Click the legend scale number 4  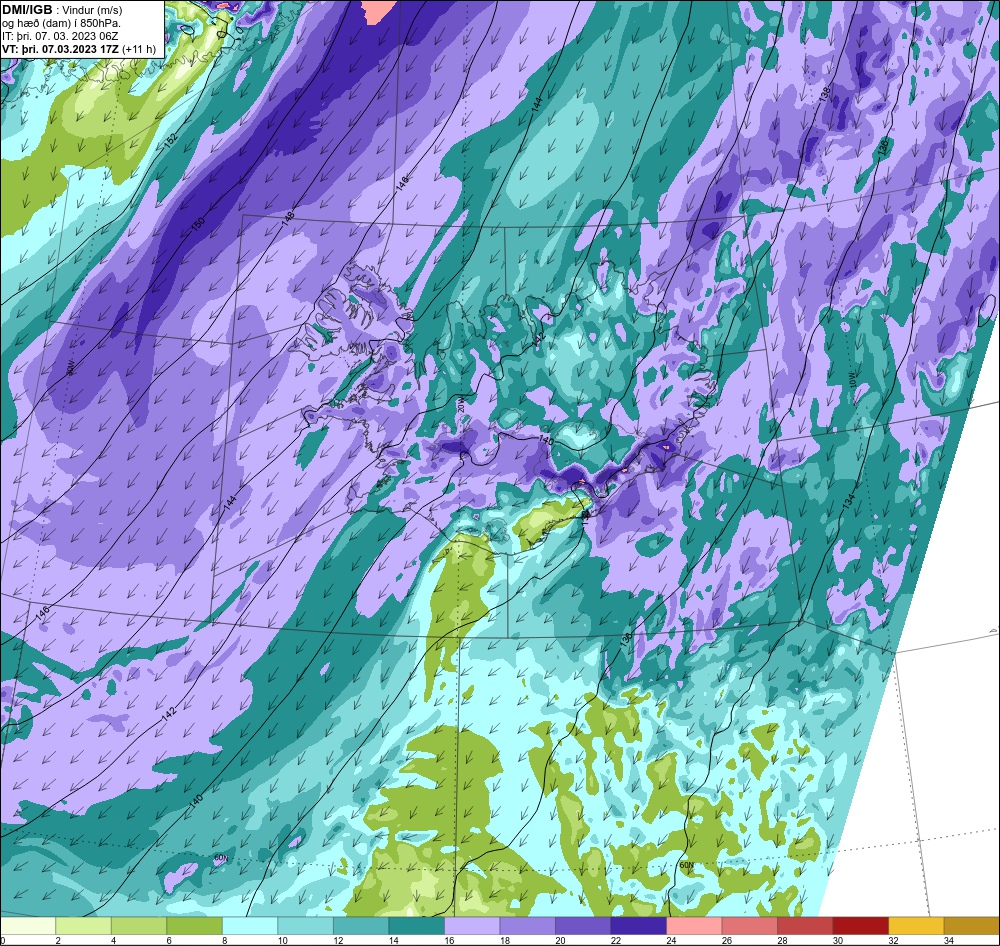[113, 940]
